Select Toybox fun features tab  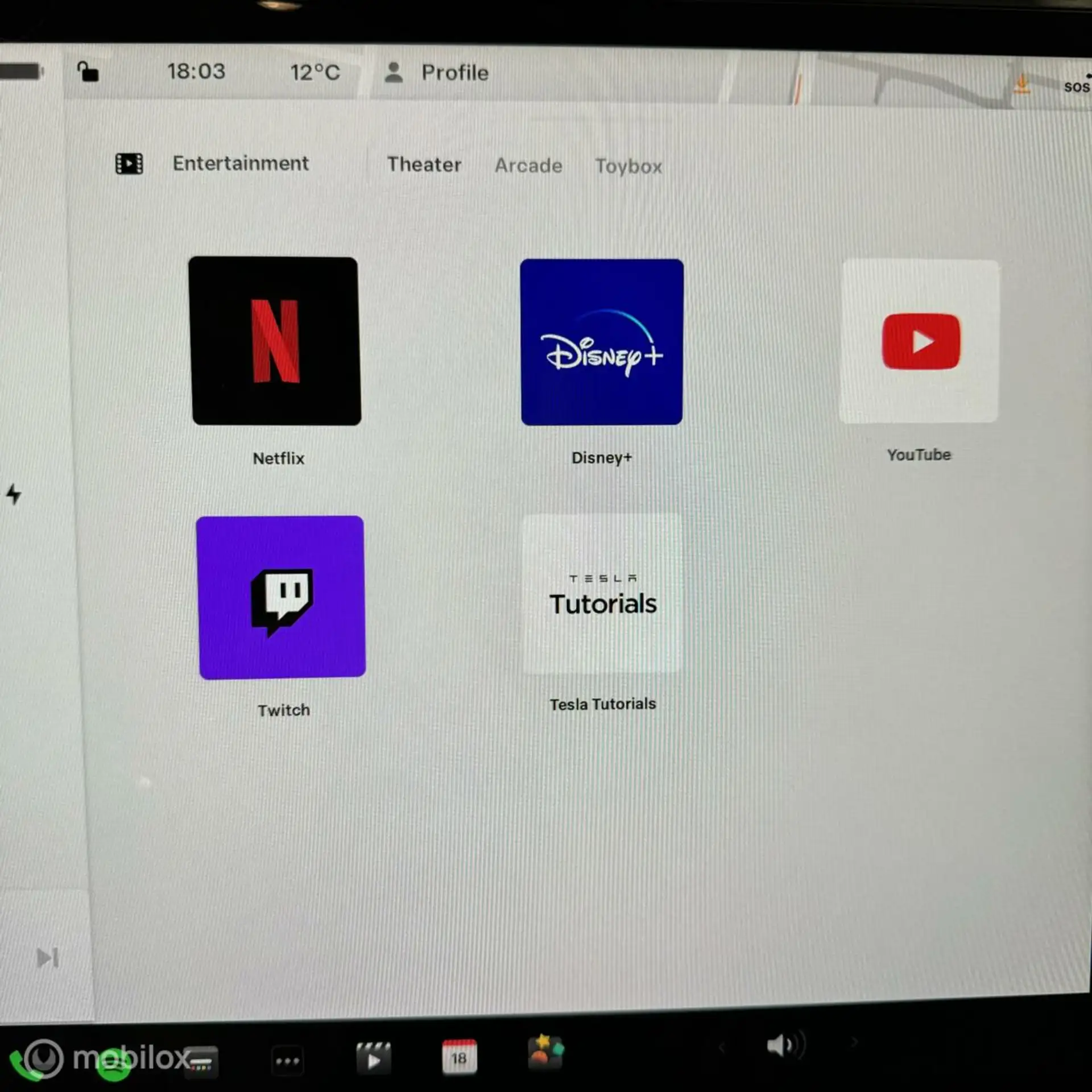tap(628, 166)
